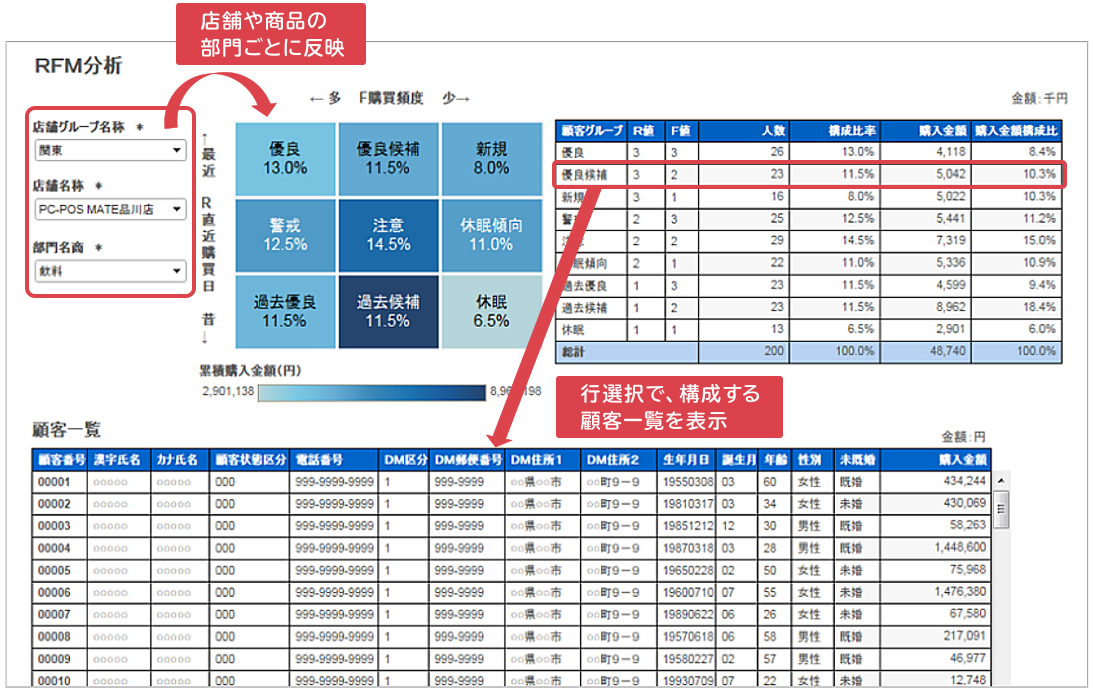Click the 警戒 12.5% matrix cell

click(x=285, y=235)
